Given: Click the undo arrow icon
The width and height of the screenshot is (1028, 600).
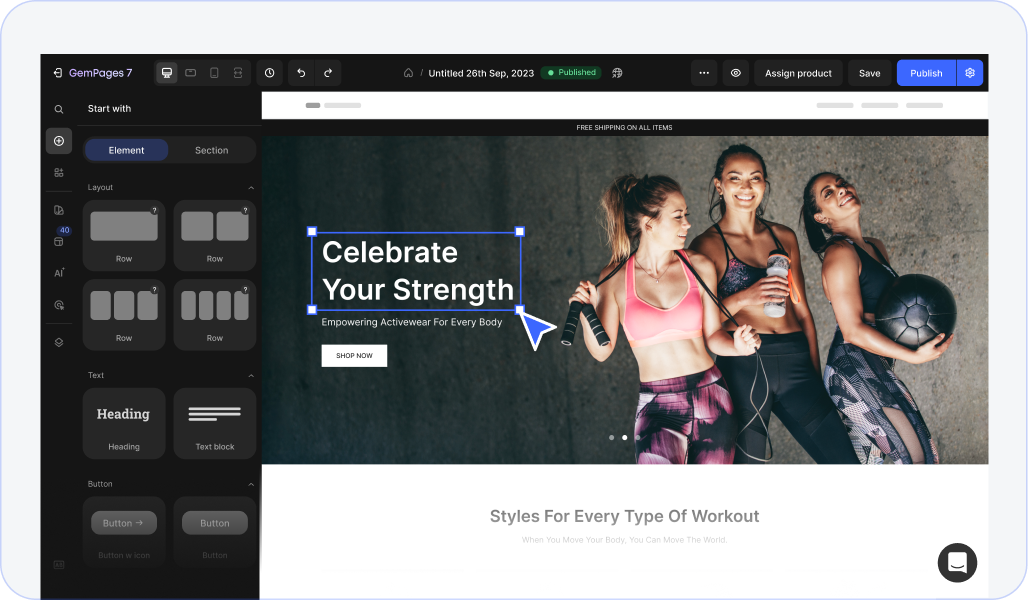Looking at the screenshot, I should (301, 73).
